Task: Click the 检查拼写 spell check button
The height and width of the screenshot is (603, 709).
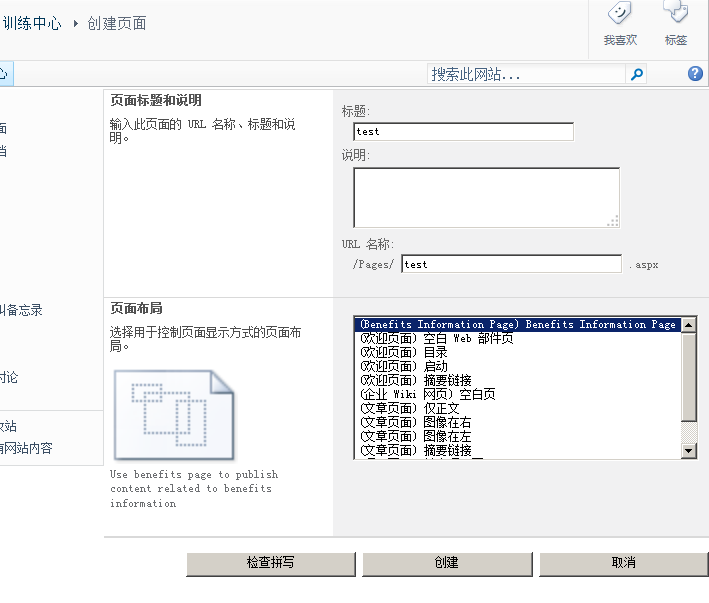Action: tap(271, 563)
